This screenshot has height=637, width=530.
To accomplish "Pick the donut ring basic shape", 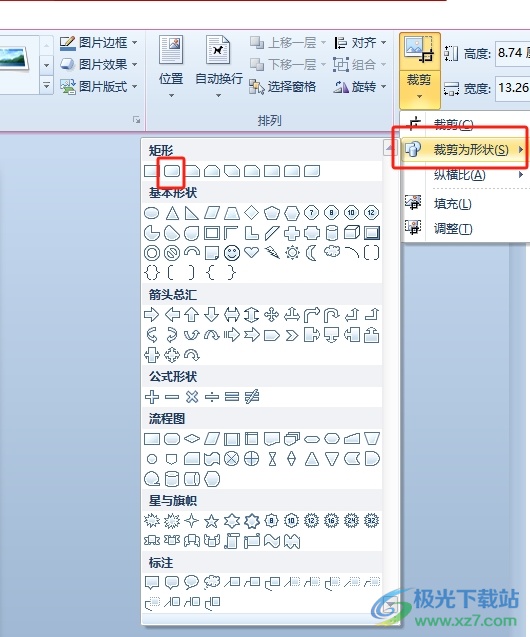I will [152, 253].
